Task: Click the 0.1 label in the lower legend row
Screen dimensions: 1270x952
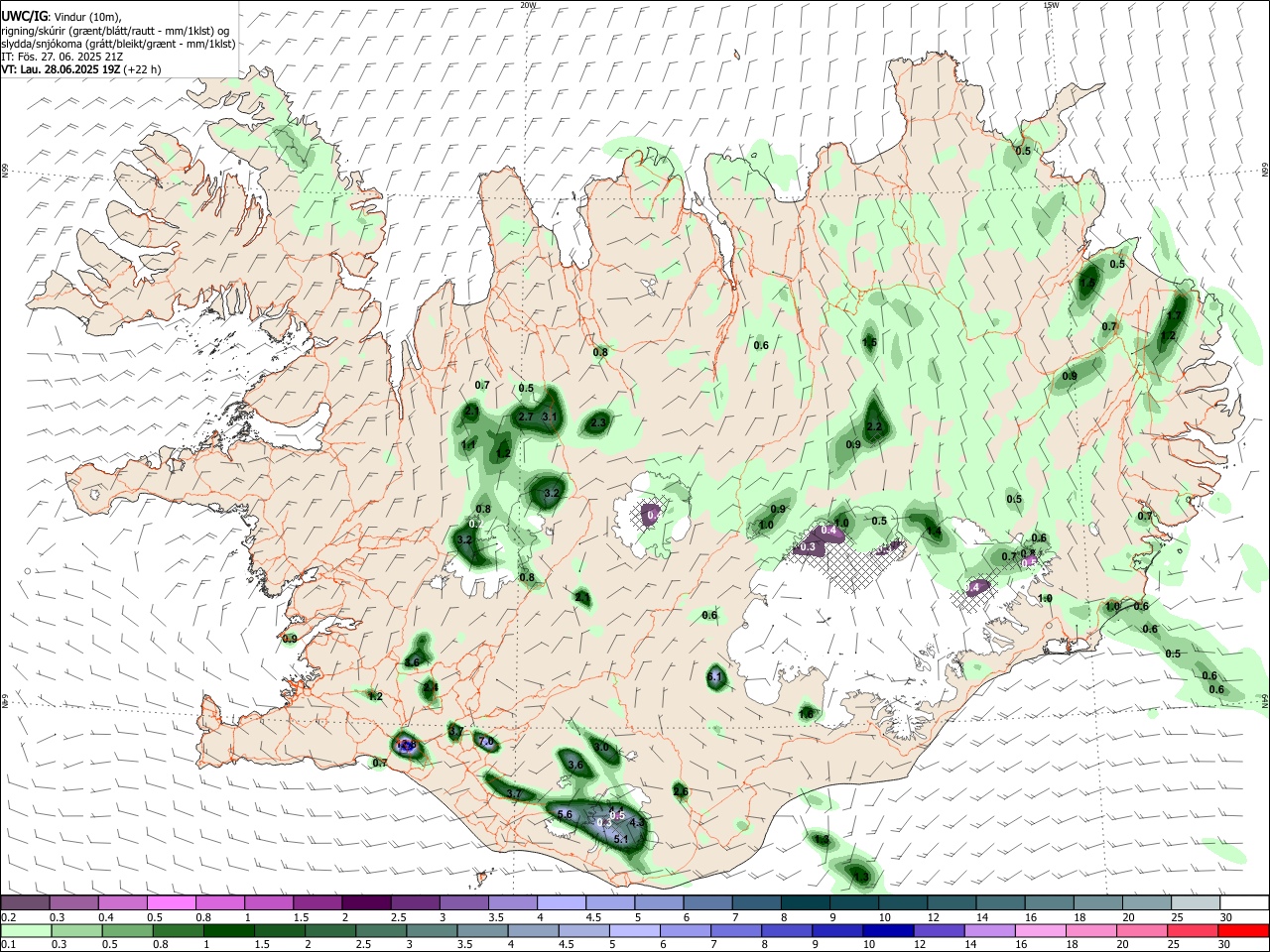Action: 8,945
